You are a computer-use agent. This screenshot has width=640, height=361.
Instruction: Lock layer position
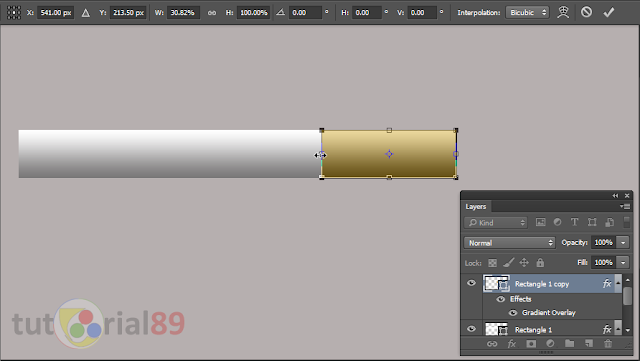pos(524,263)
